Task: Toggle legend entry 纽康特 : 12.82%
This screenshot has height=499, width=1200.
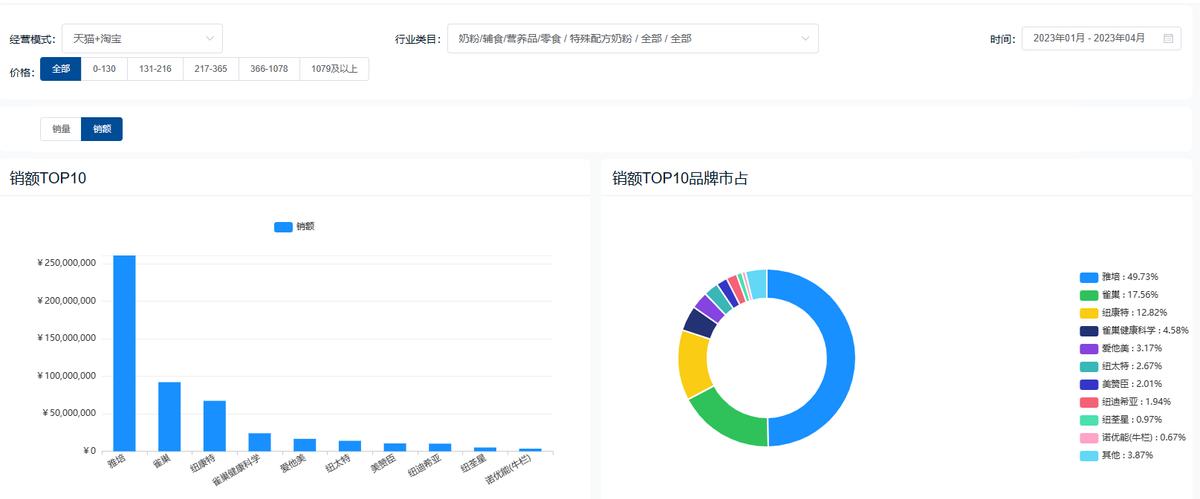Action: (1122, 313)
